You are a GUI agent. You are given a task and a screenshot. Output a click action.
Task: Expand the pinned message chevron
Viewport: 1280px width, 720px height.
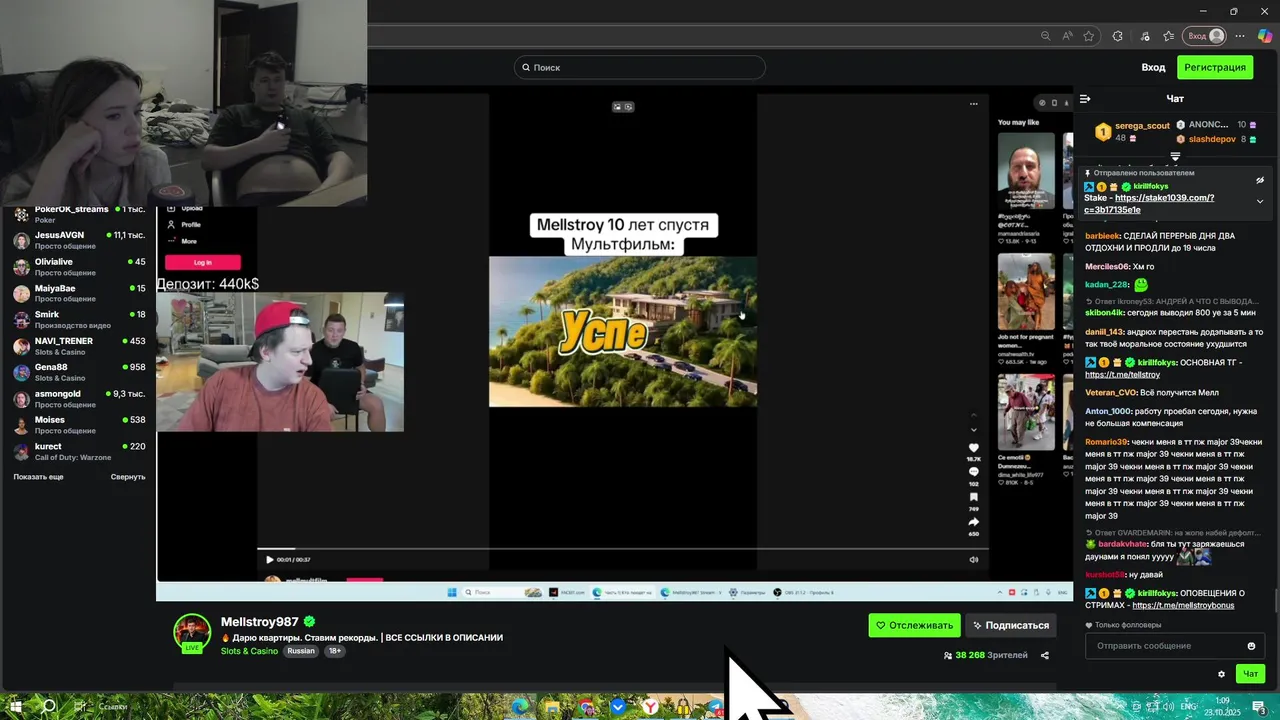pyautogui.click(x=1260, y=202)
